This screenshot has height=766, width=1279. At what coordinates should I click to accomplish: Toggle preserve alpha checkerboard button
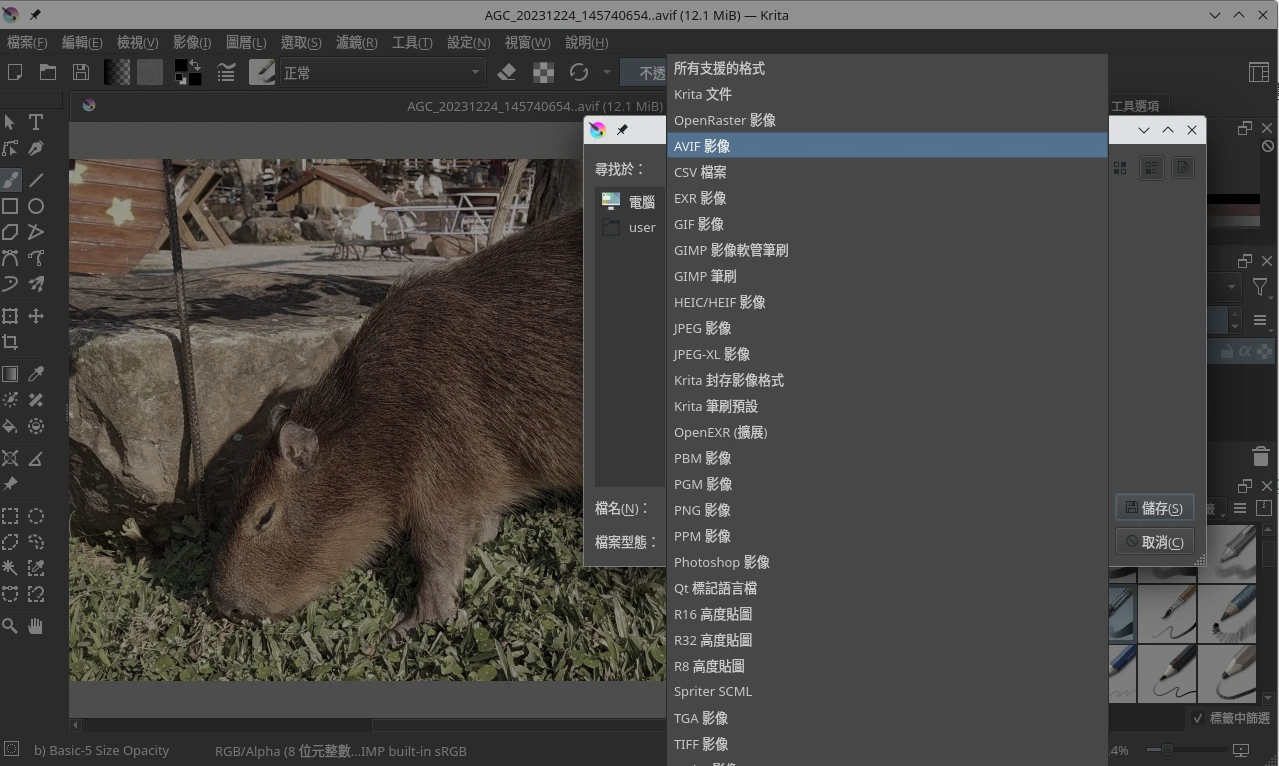(543, 72)
